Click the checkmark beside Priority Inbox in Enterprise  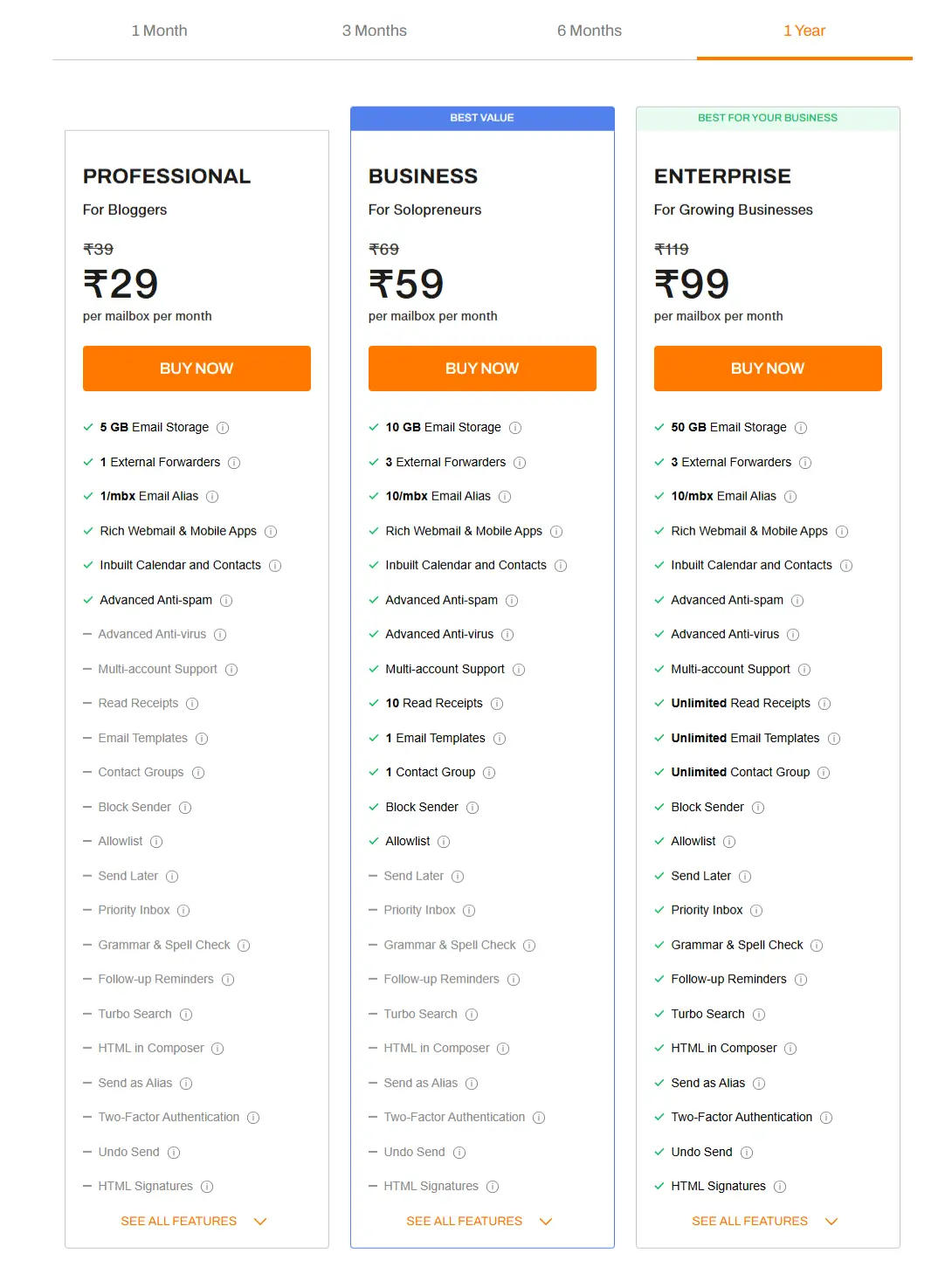pyautogui.click(x=659, y=910)
